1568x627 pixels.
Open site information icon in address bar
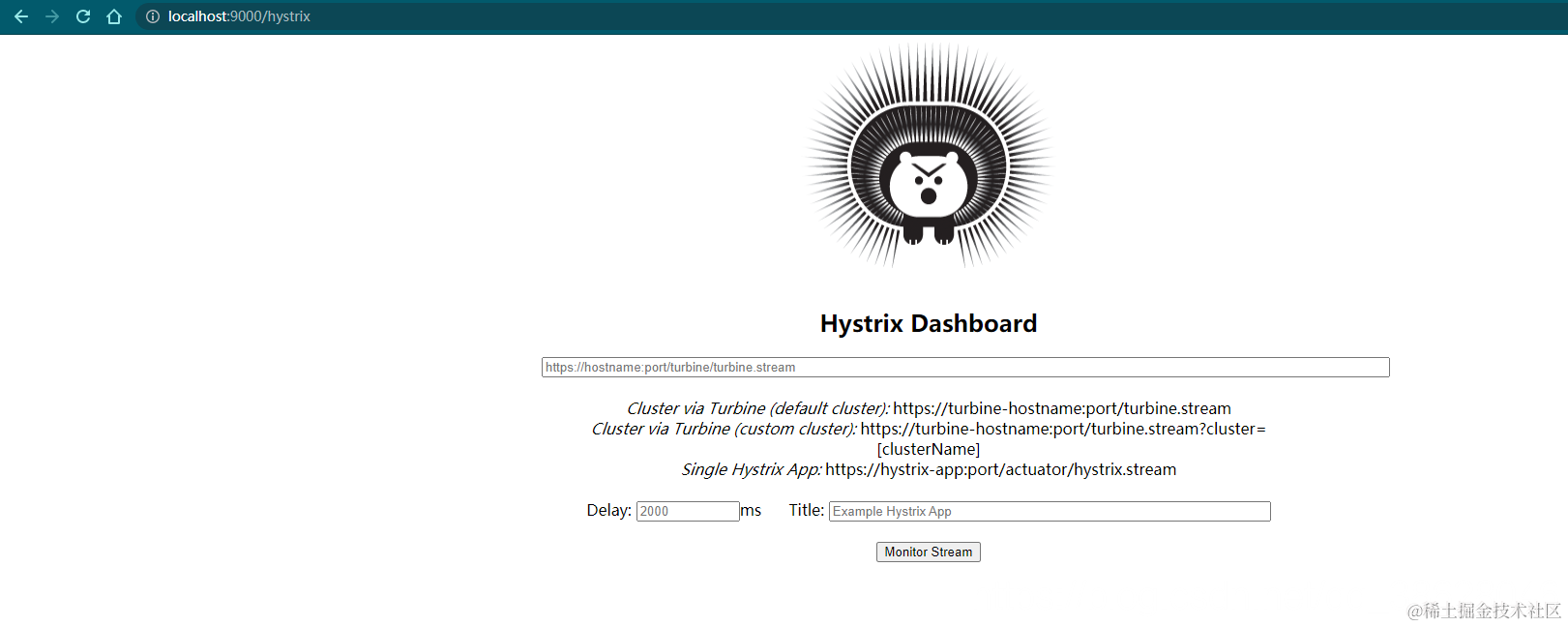[x=153, y=16]
